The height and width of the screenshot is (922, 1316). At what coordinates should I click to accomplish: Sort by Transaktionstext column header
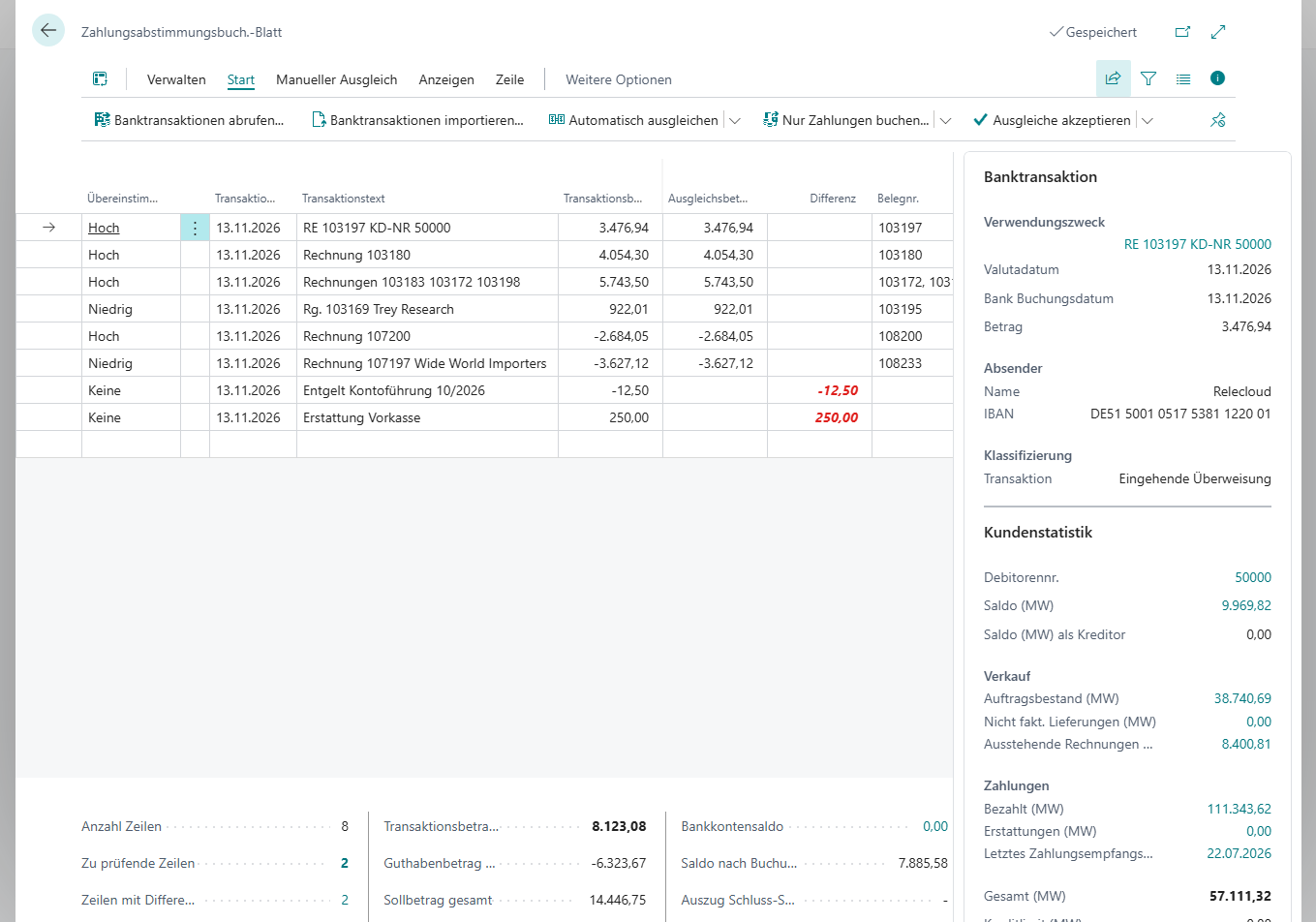[344, 199]
